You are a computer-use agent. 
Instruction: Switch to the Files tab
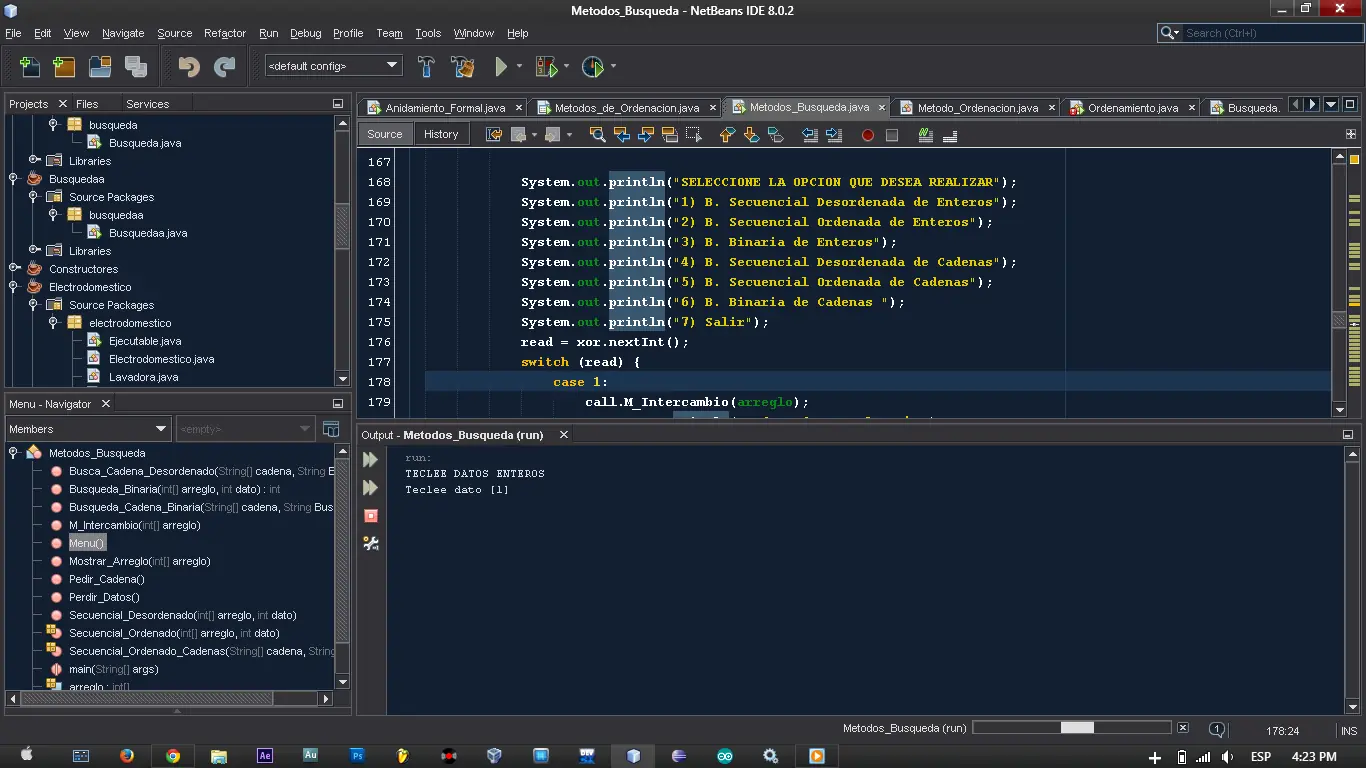click(x=88, y=104)
